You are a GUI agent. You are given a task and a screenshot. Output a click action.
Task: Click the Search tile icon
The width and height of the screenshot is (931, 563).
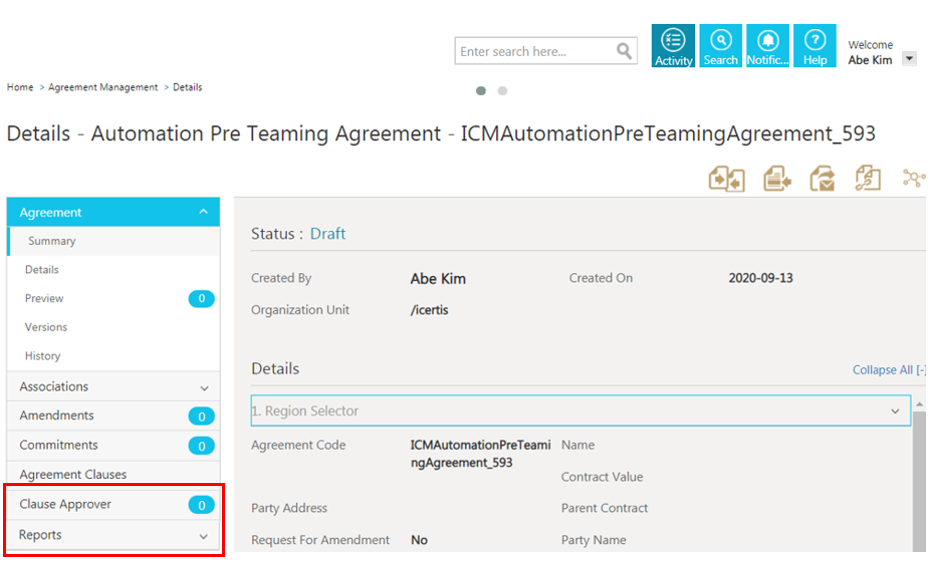click(720, 46)
